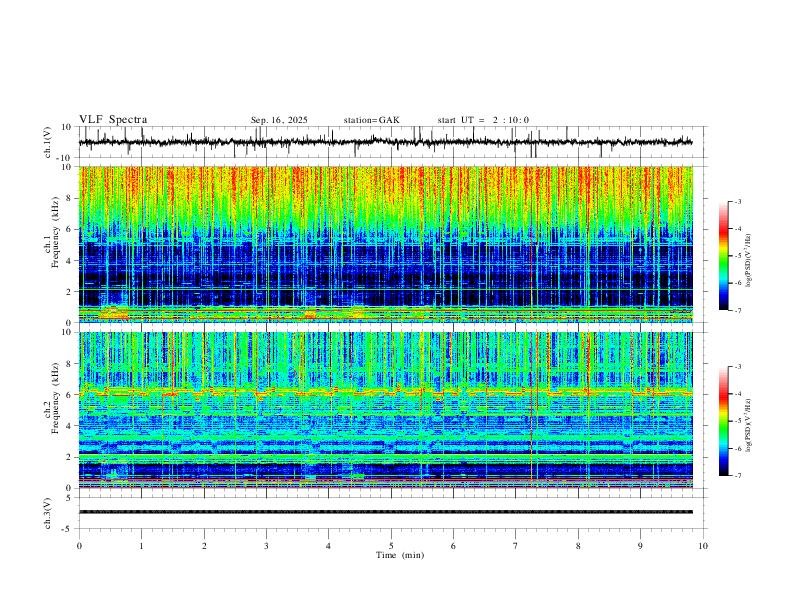The image size is (792, 612).
Task: Click the time axis tick label "8"
Action: (578, 546)
